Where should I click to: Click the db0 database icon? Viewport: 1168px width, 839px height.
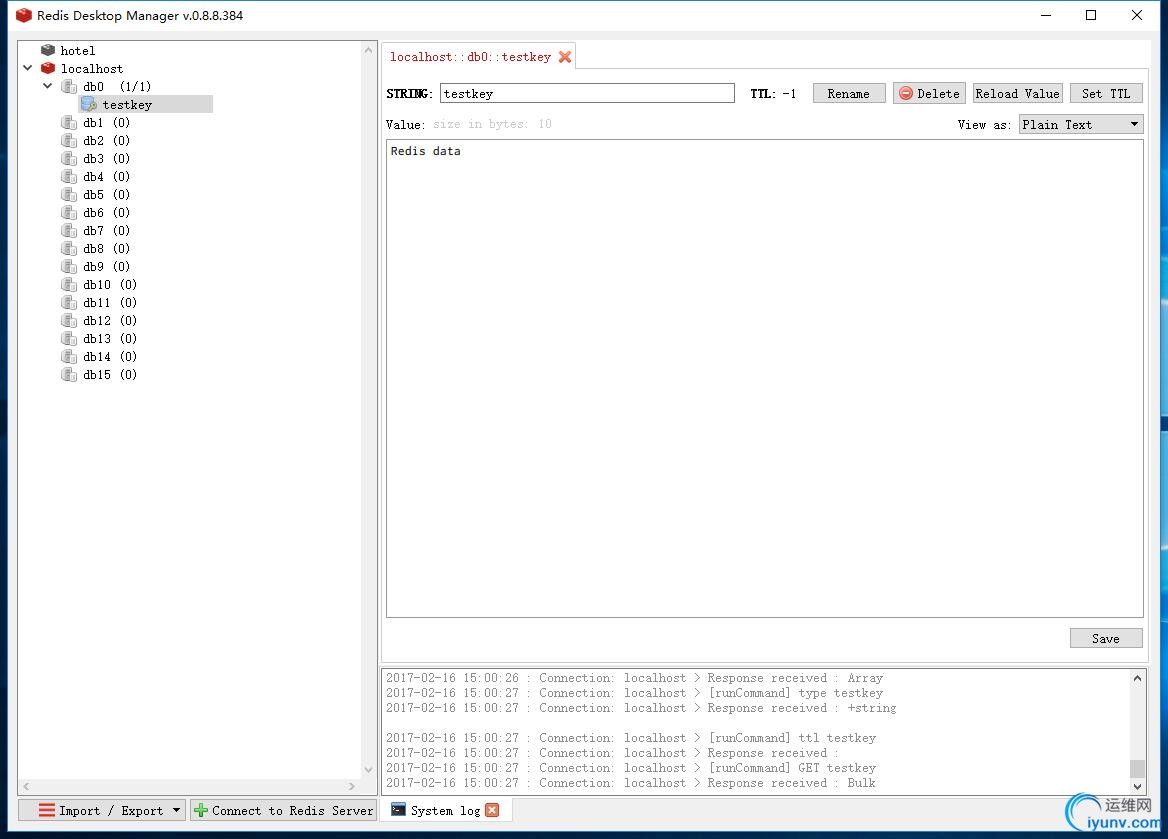[69, 86]
